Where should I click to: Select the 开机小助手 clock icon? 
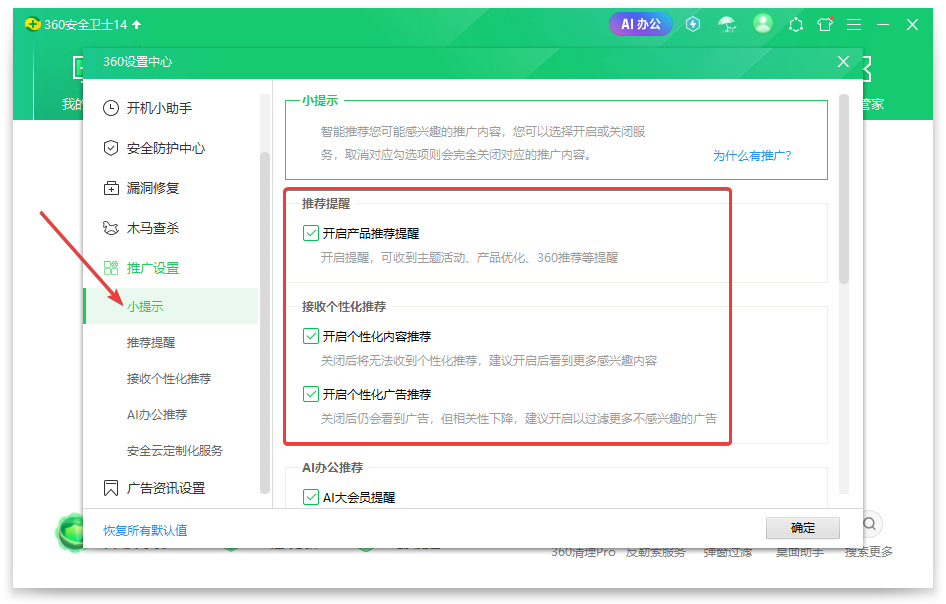(x=113, y=107)
